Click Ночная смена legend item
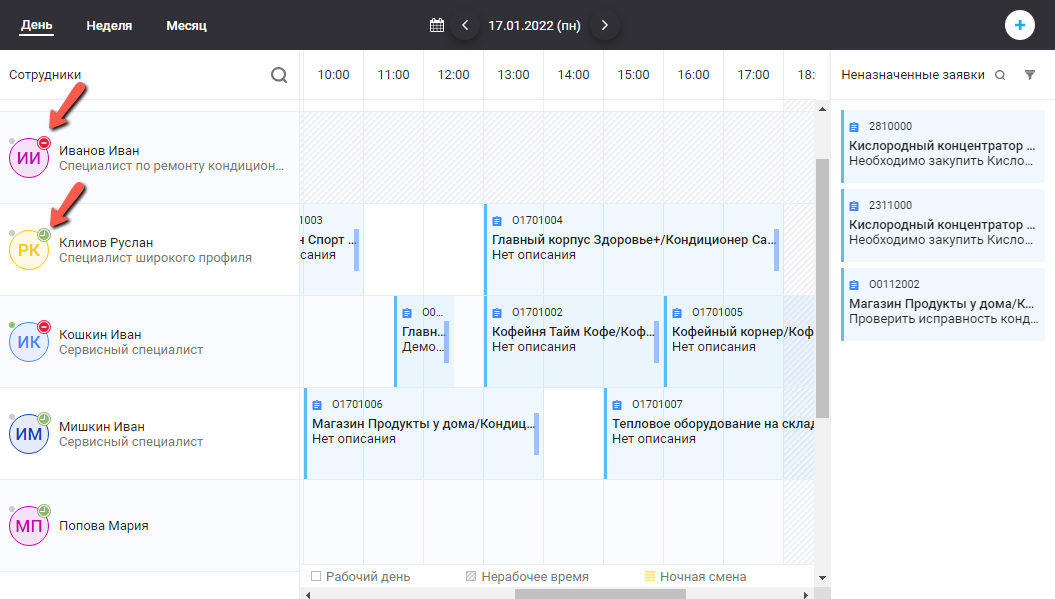This screenshot has width=1055, height=599. click(695, 577)
